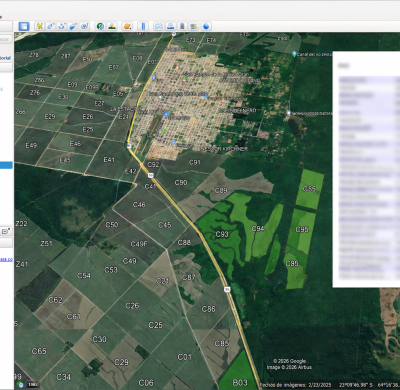
Task: Click the C30 field label
Action: click(x=99, y=339)
